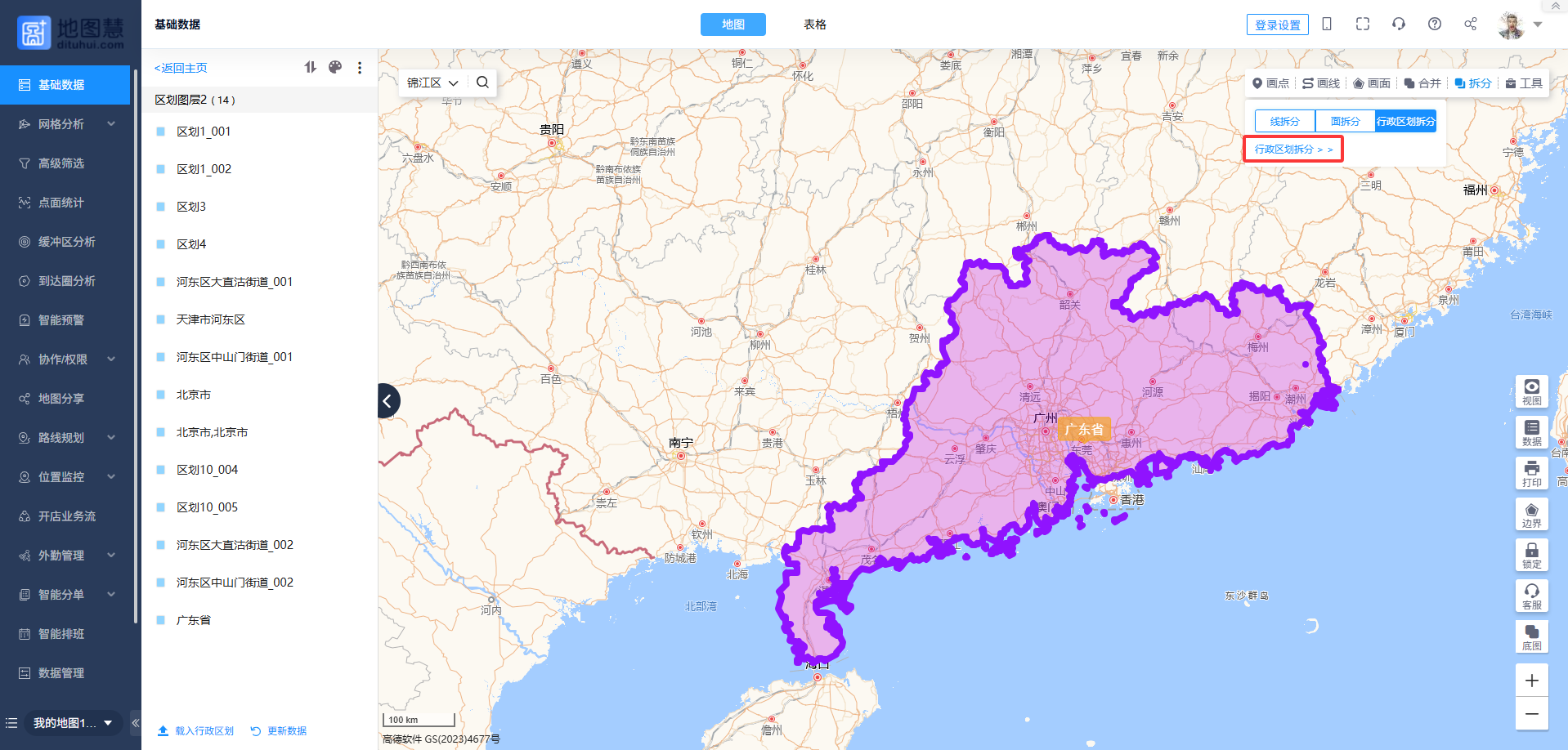Viewport: 1568px width, 750px height.
Task: Choose the 行政区划拆分 split mode
Action: 1405,121
